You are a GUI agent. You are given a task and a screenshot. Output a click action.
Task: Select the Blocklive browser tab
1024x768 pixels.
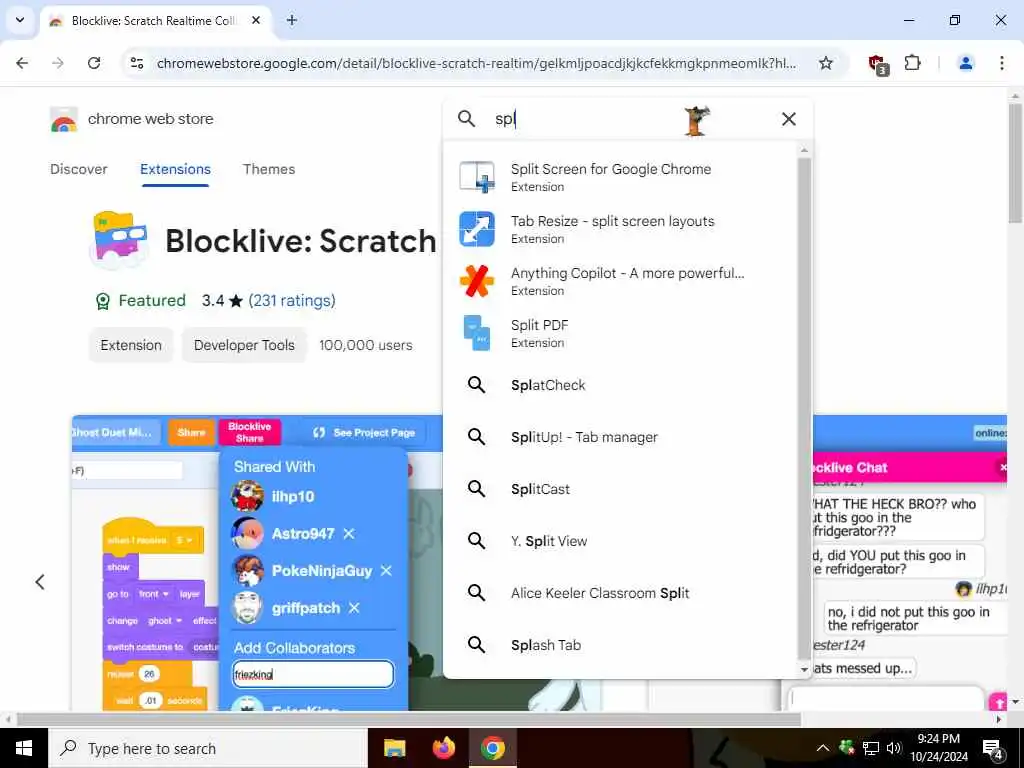coord(155,21)
